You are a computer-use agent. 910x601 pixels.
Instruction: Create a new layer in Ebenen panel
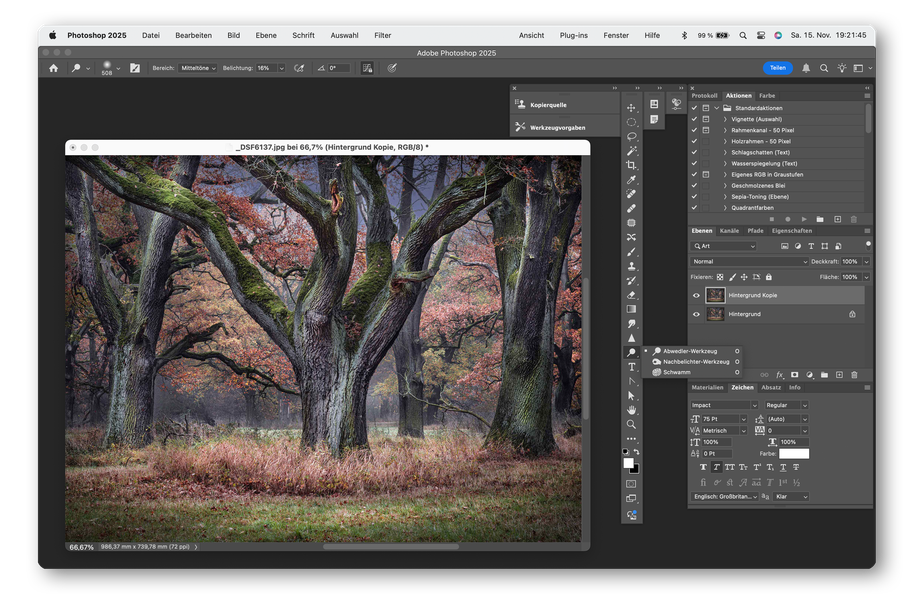(x=839, y=375)
